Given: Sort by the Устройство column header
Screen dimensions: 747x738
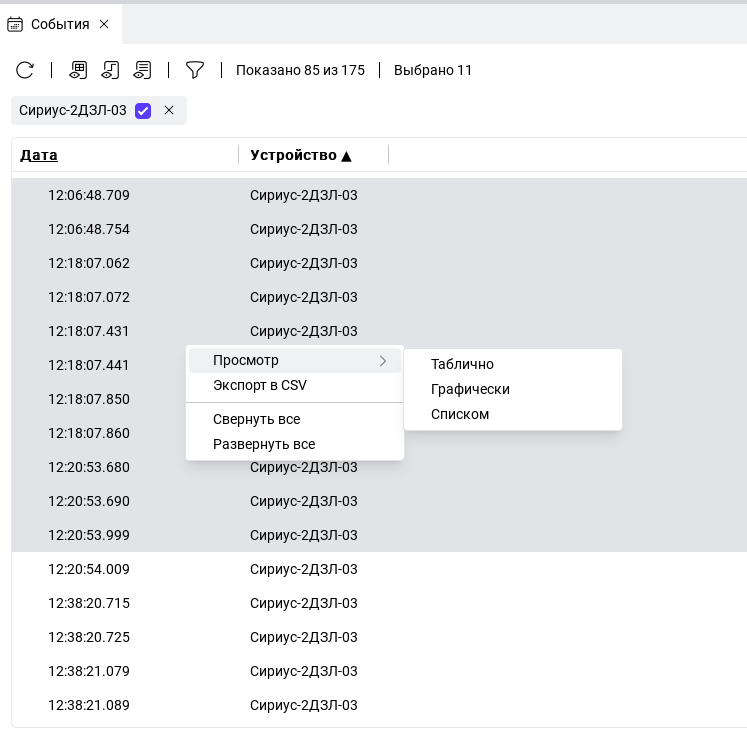Looking at the screenshot, I should [x=300, y=155].
